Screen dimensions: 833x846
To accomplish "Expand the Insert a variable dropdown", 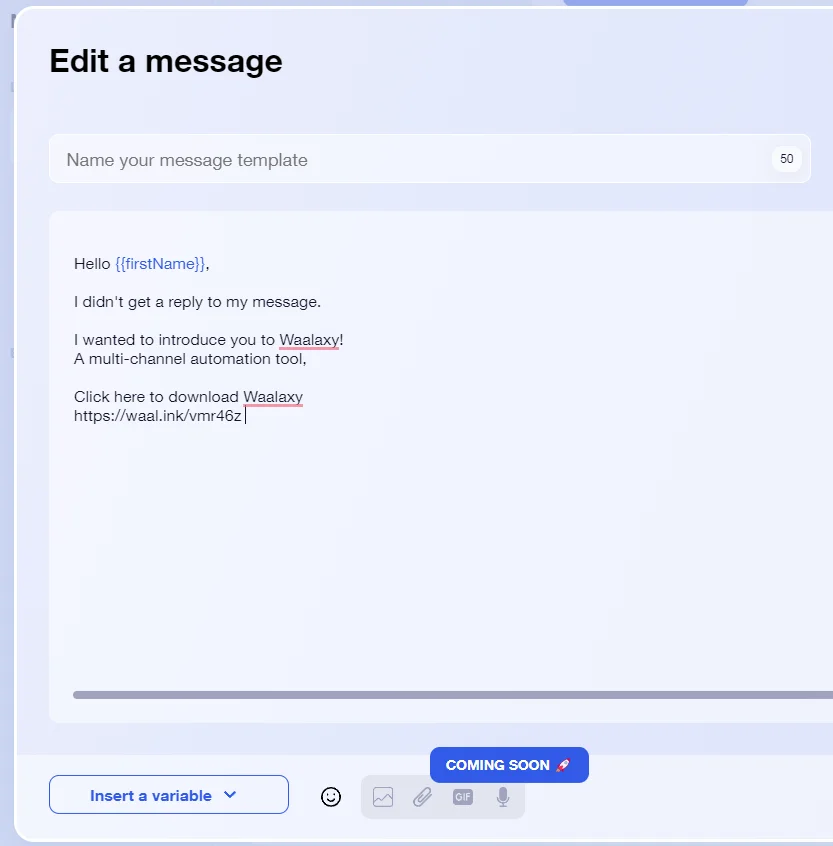I will [169, 795].
